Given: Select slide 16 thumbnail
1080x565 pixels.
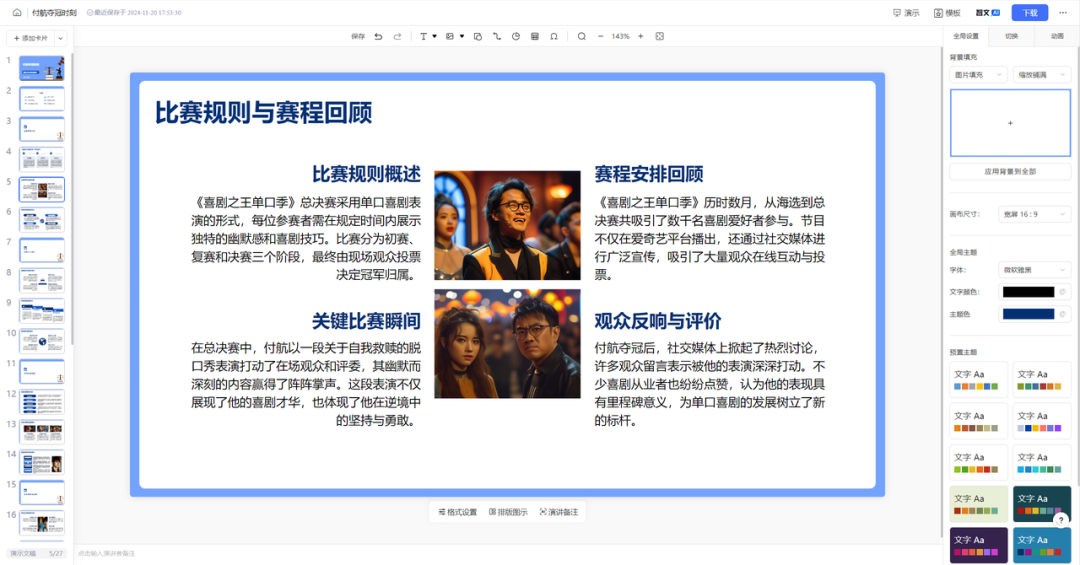Looking at the screenshot, I should 42,523.
